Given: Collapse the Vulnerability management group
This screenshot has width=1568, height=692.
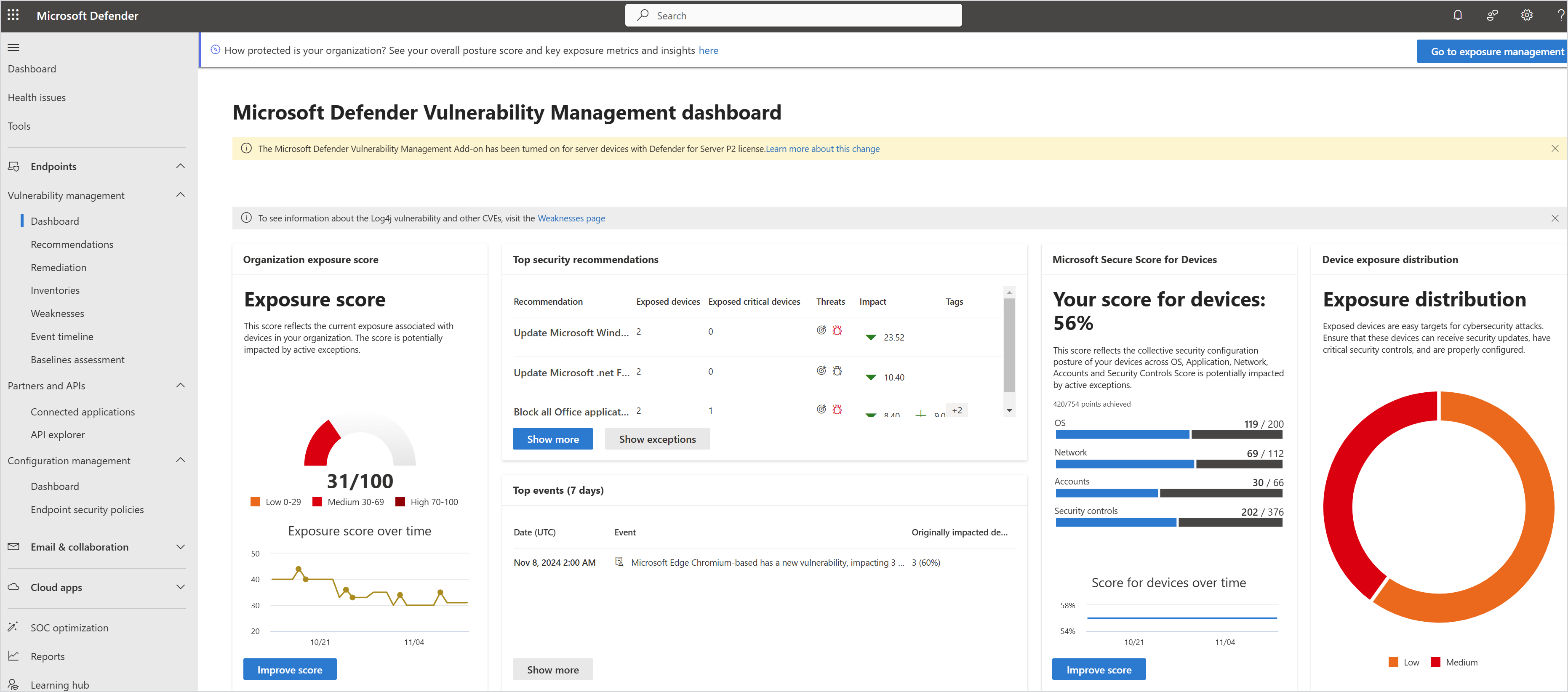Looking at the screenshot, I should click(180, 195).
